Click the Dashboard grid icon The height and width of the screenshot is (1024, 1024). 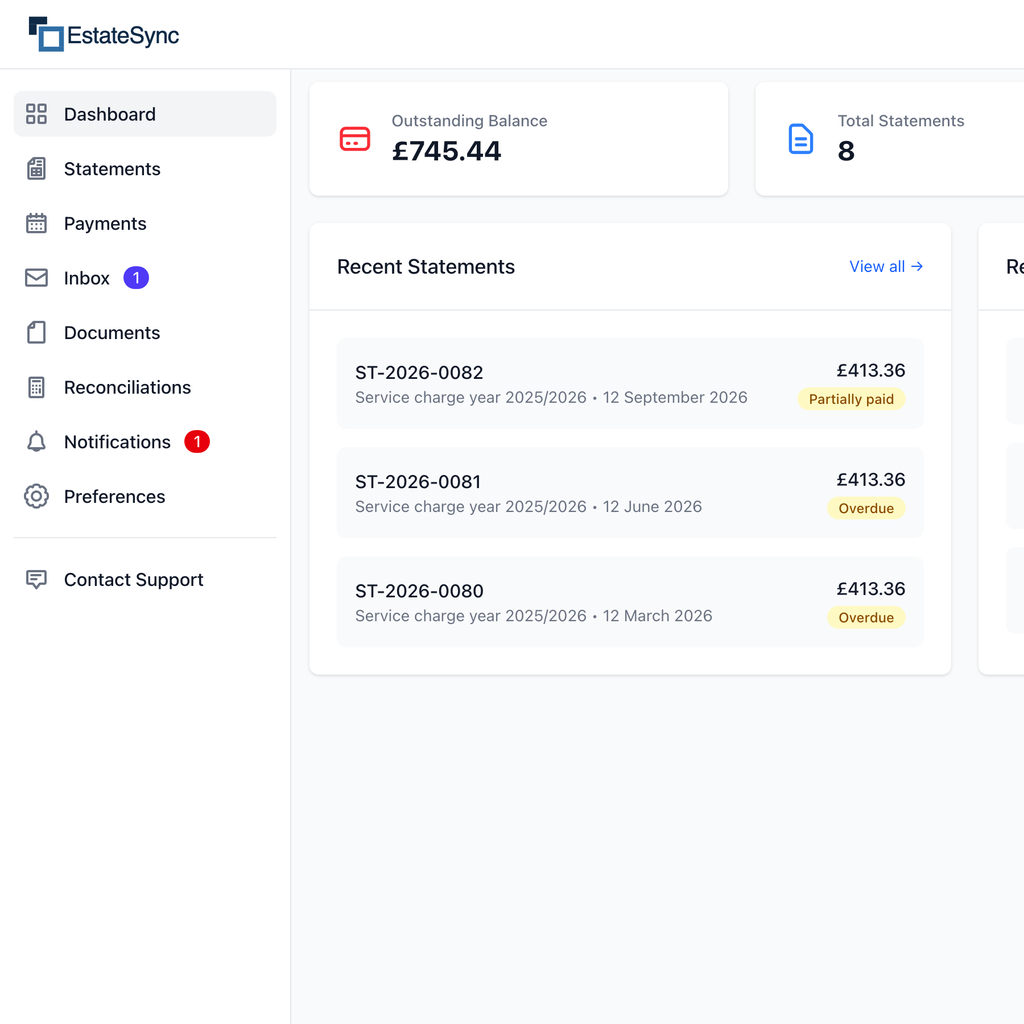36,114
